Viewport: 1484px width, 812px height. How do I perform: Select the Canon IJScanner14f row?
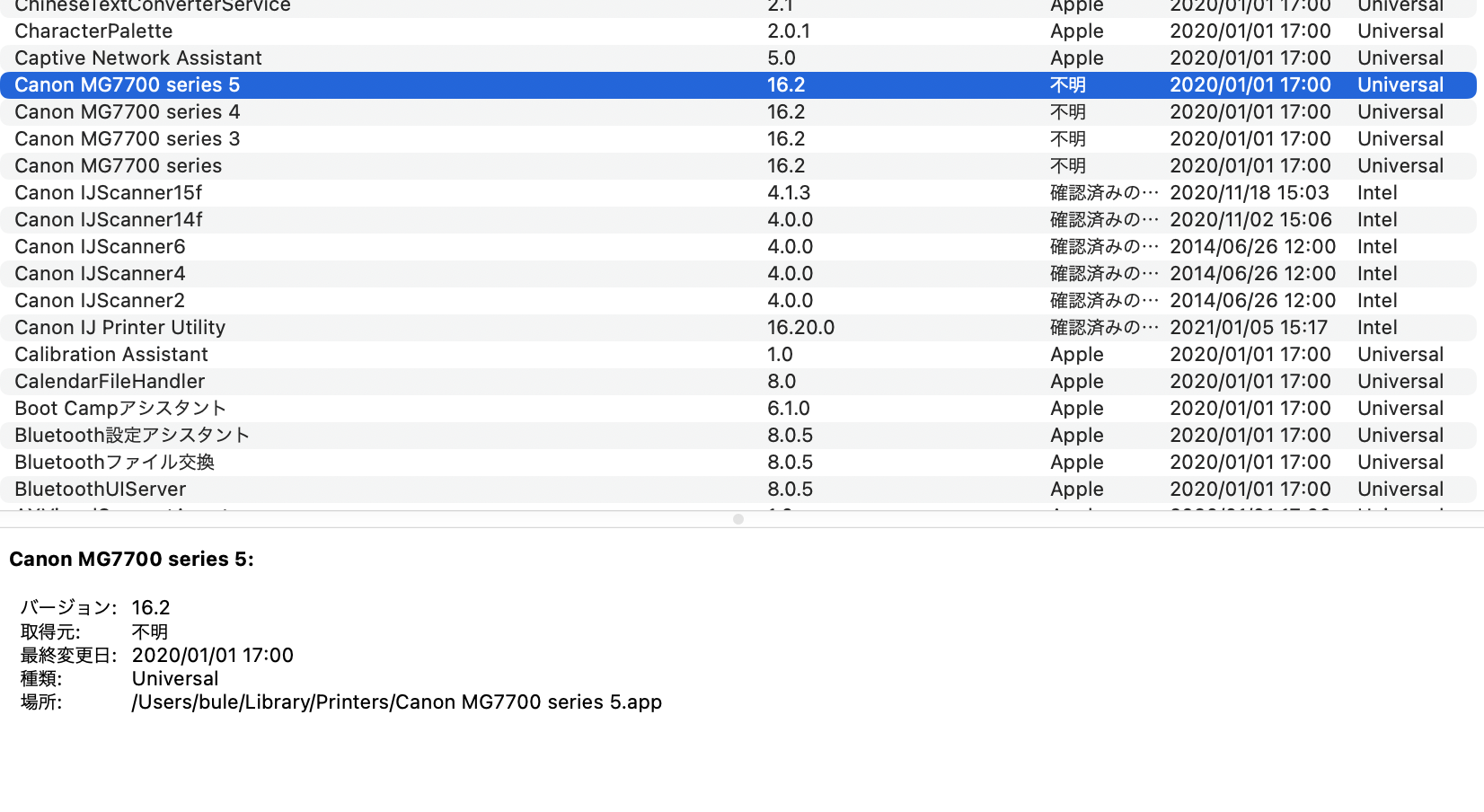click(738, 220)
